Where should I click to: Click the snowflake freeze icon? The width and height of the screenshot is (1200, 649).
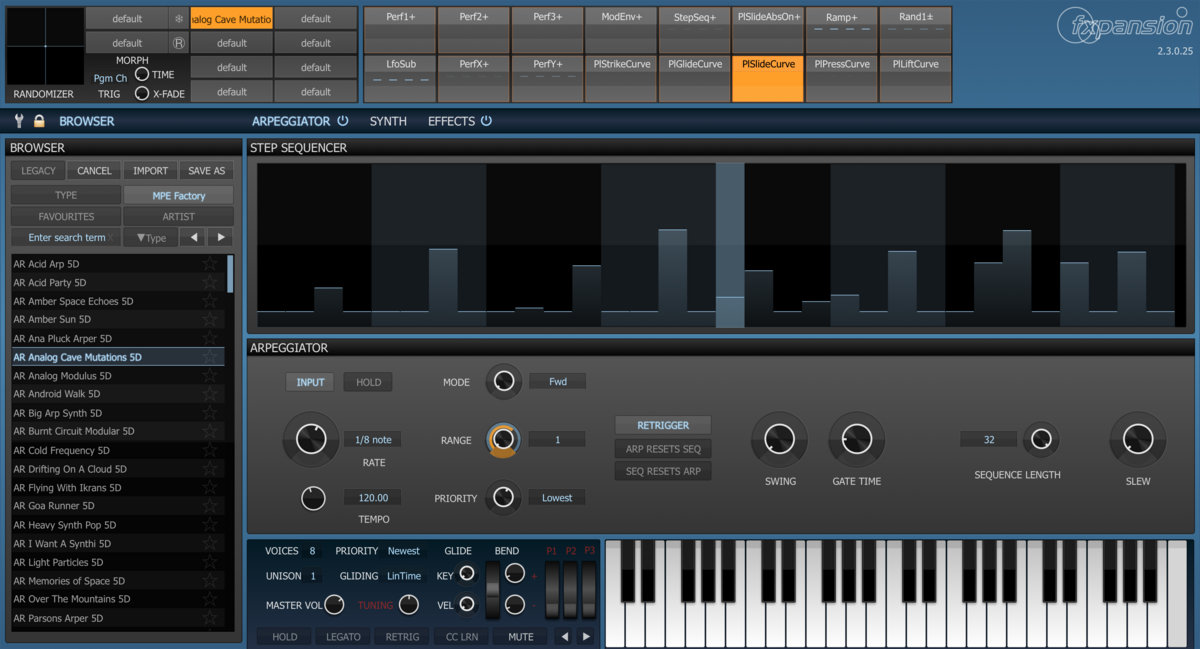(179, 18)
